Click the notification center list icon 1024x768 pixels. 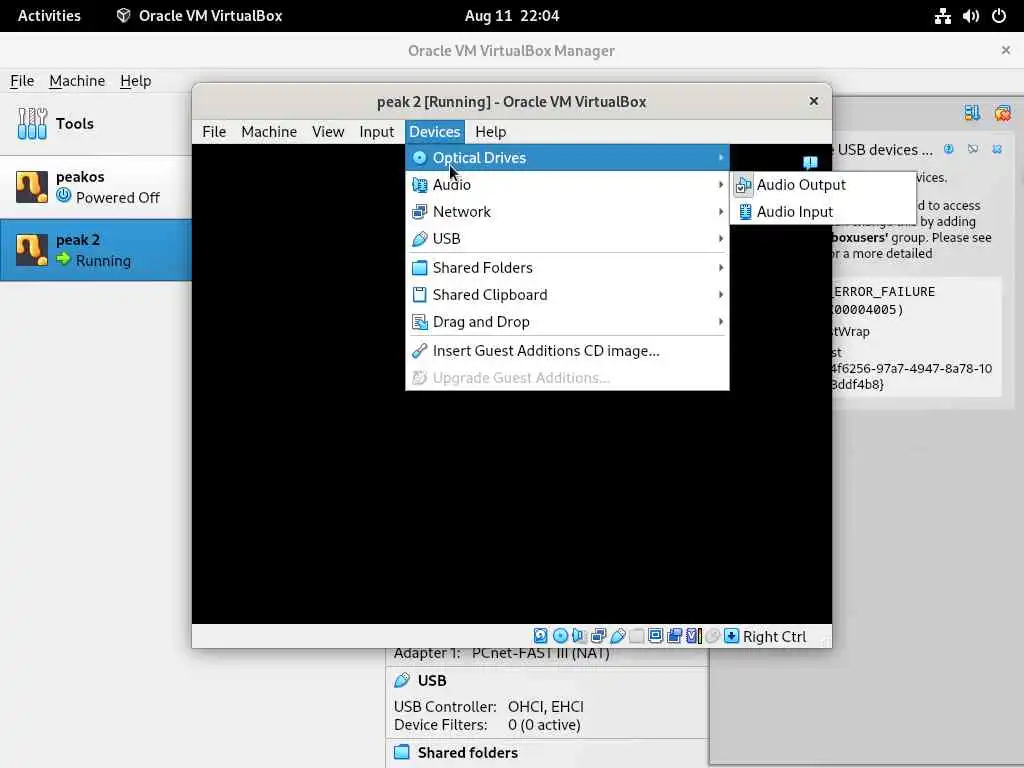click(x=972, y=114)
